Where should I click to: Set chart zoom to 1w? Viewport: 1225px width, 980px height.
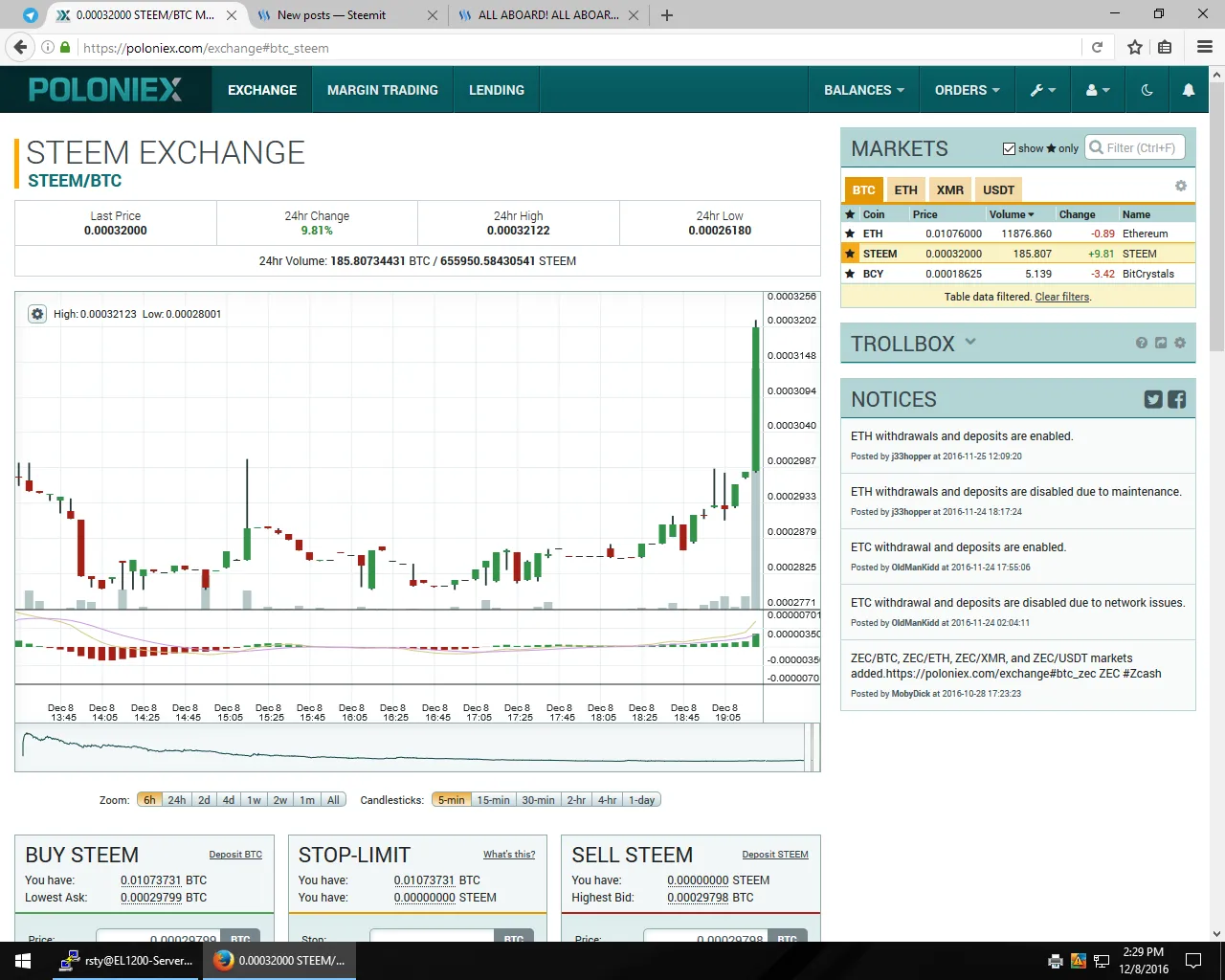(x=254, y=800)
